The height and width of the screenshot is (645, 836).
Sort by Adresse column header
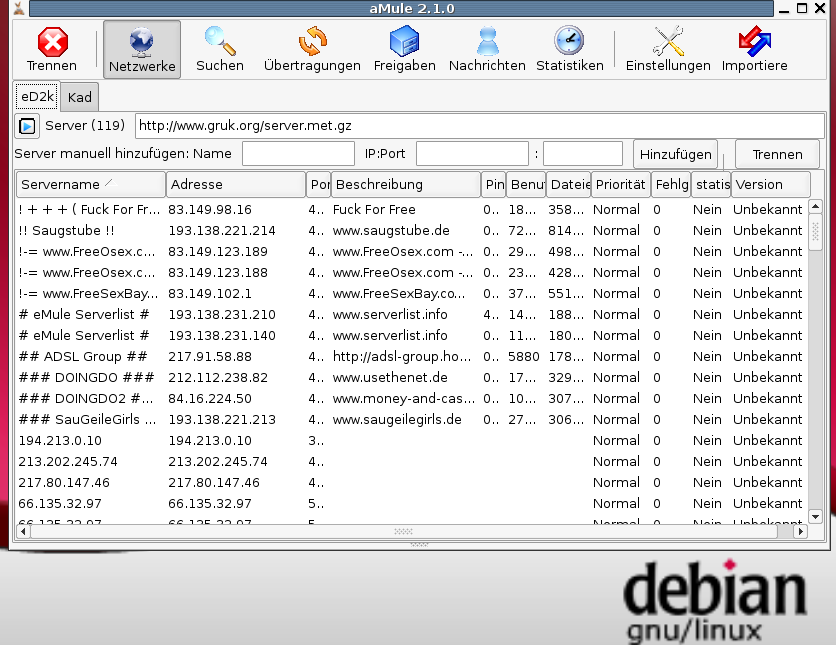click(236, 184)
